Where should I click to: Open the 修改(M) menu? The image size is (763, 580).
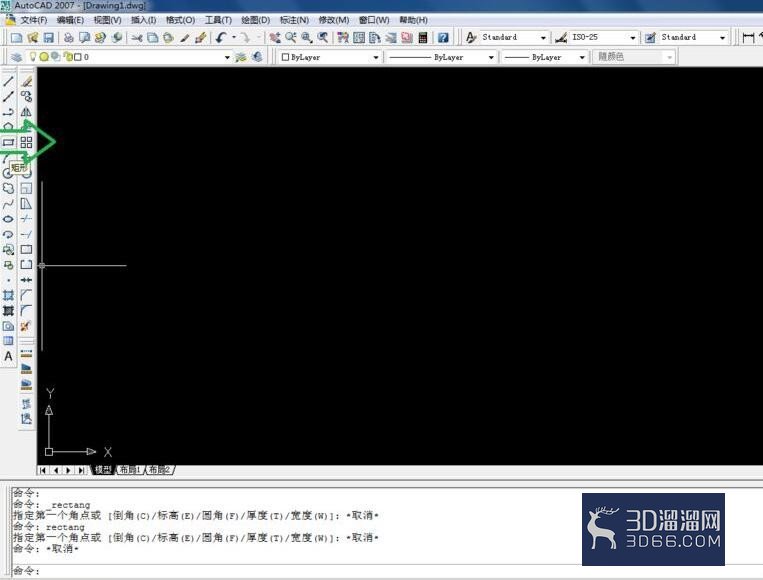[333, 20]
